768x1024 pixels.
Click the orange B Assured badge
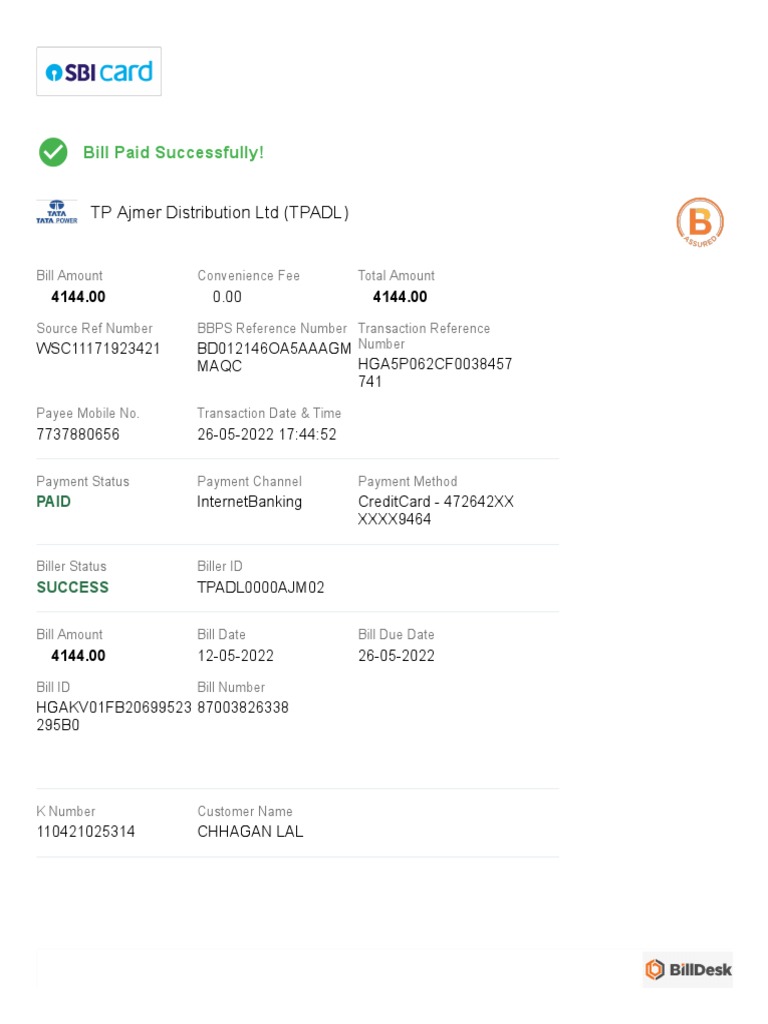[700, 222]
